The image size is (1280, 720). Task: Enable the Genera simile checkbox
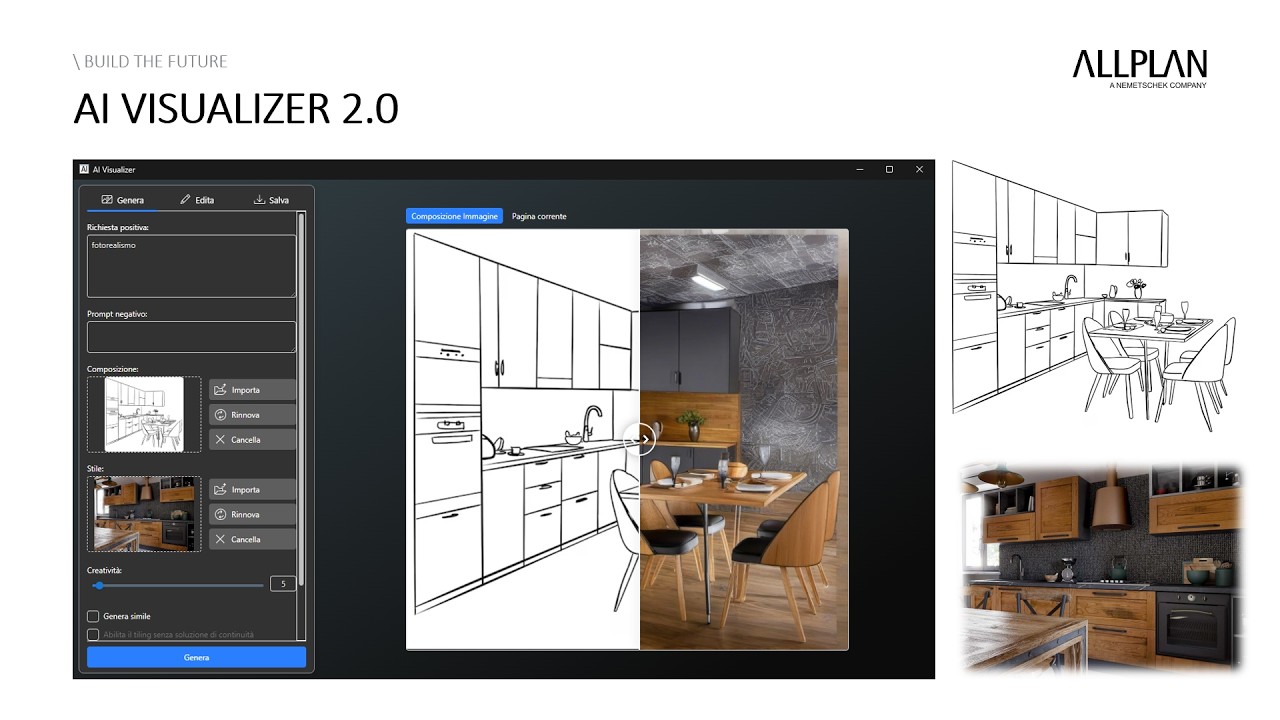pyautogui.click(x=93, y=616)
